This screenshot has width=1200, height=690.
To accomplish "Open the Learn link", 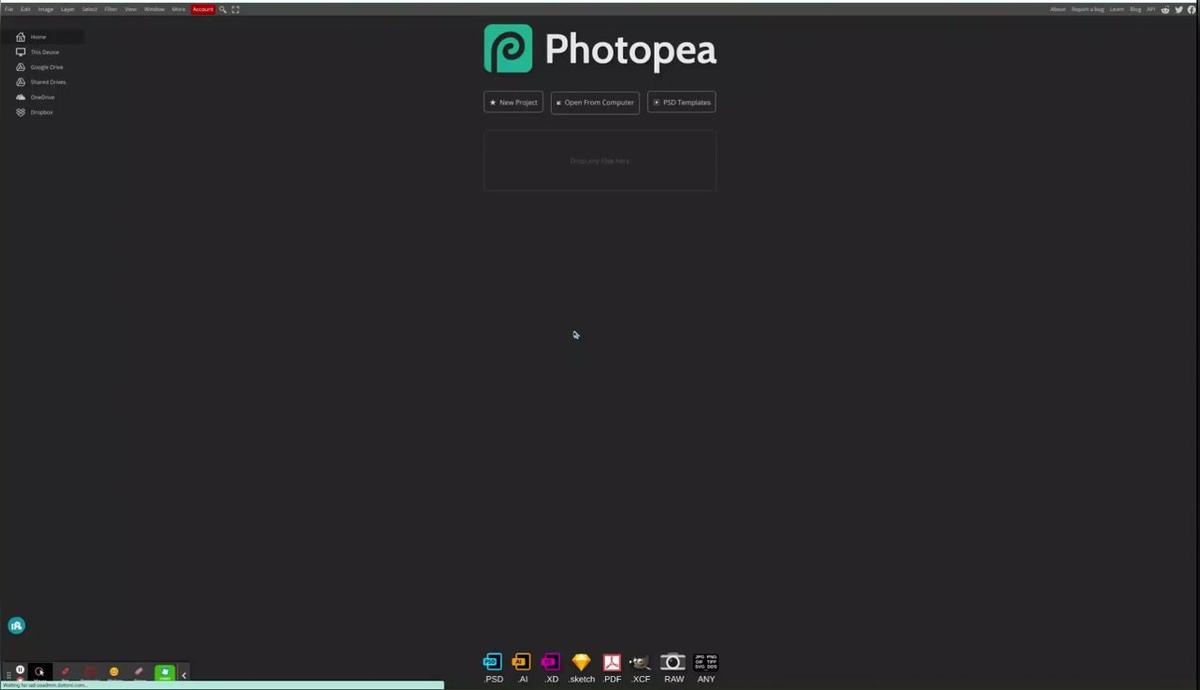I will 1117,9.
